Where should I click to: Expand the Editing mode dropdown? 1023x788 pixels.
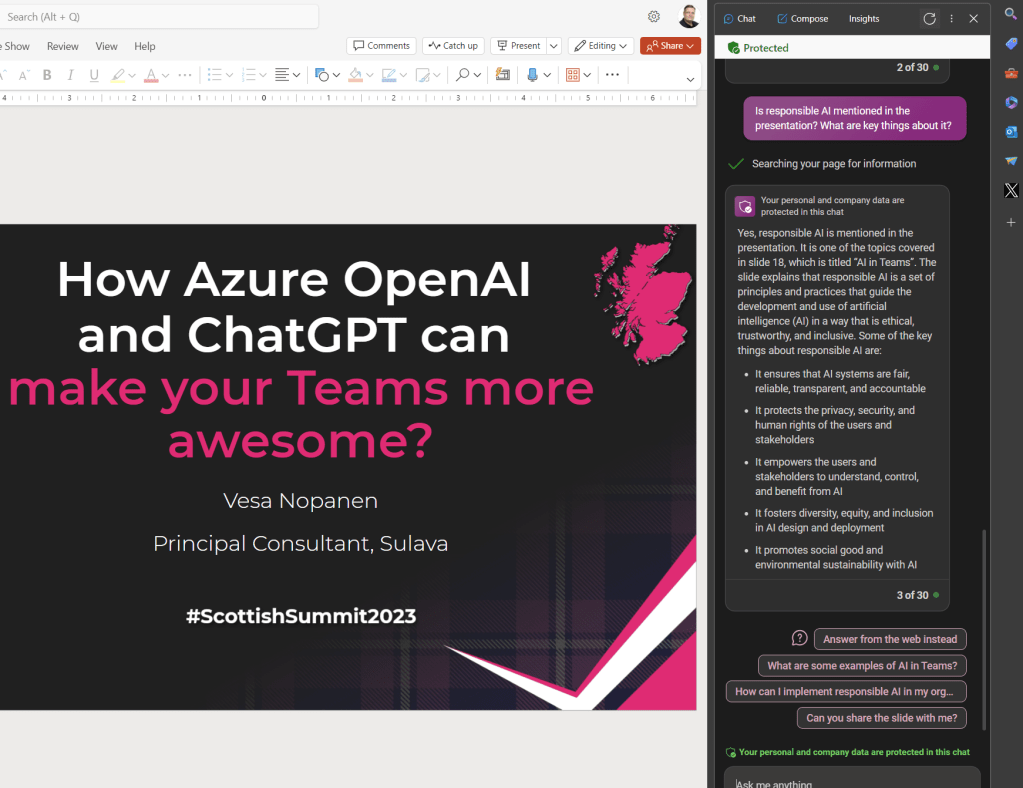point(601,46)
